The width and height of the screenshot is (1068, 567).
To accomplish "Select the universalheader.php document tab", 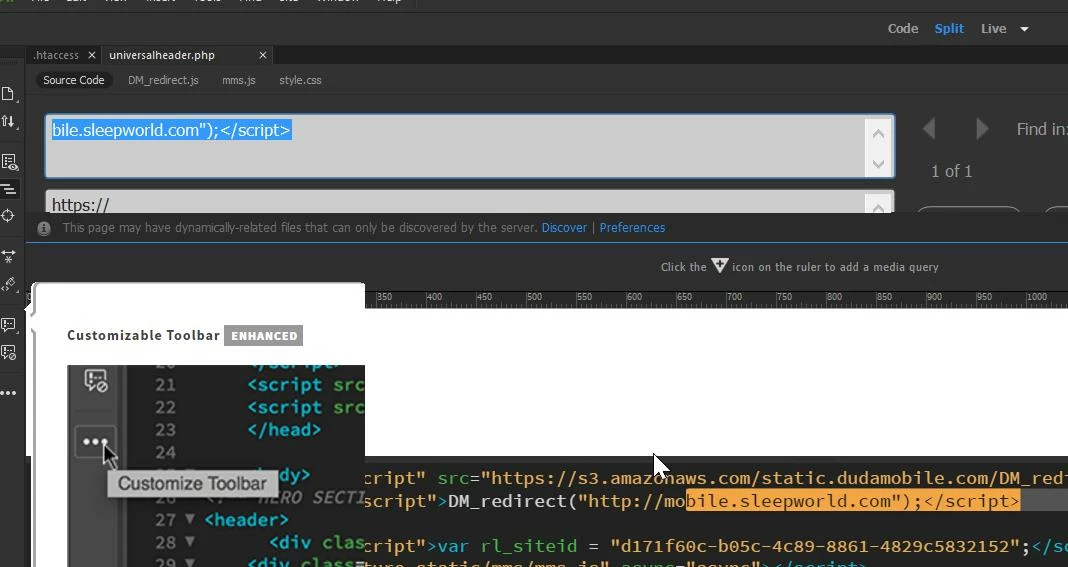I will tap(162, 55).
